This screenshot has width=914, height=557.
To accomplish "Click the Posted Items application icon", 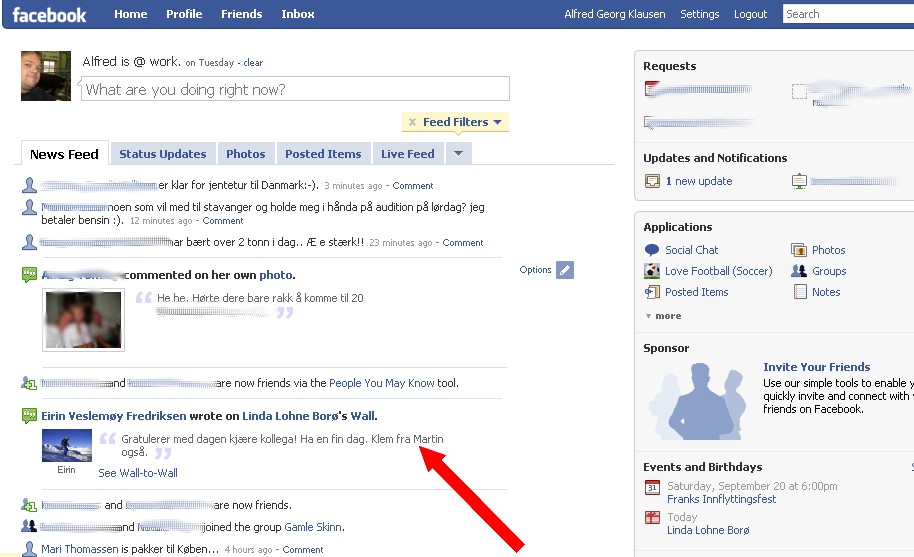I will click(x=652, y=292).
